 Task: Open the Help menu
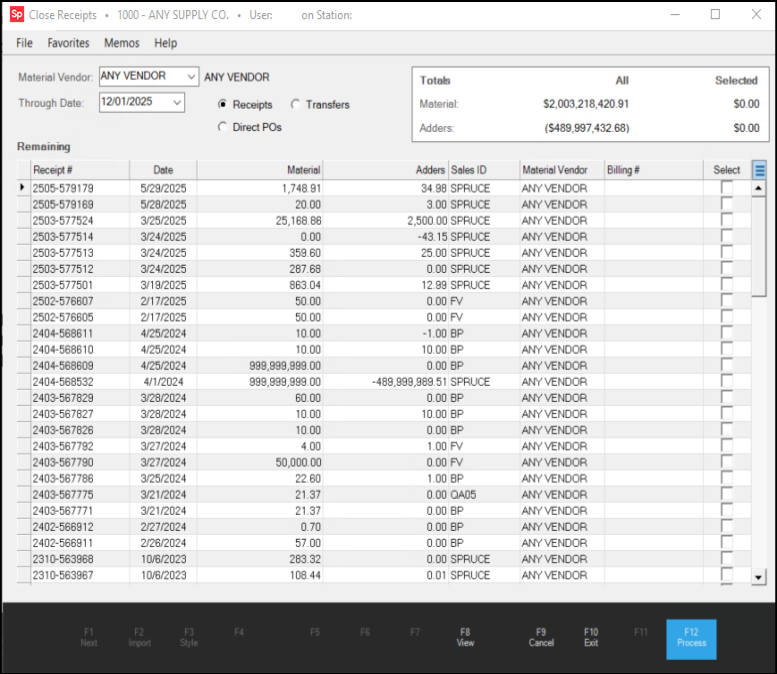166,43
